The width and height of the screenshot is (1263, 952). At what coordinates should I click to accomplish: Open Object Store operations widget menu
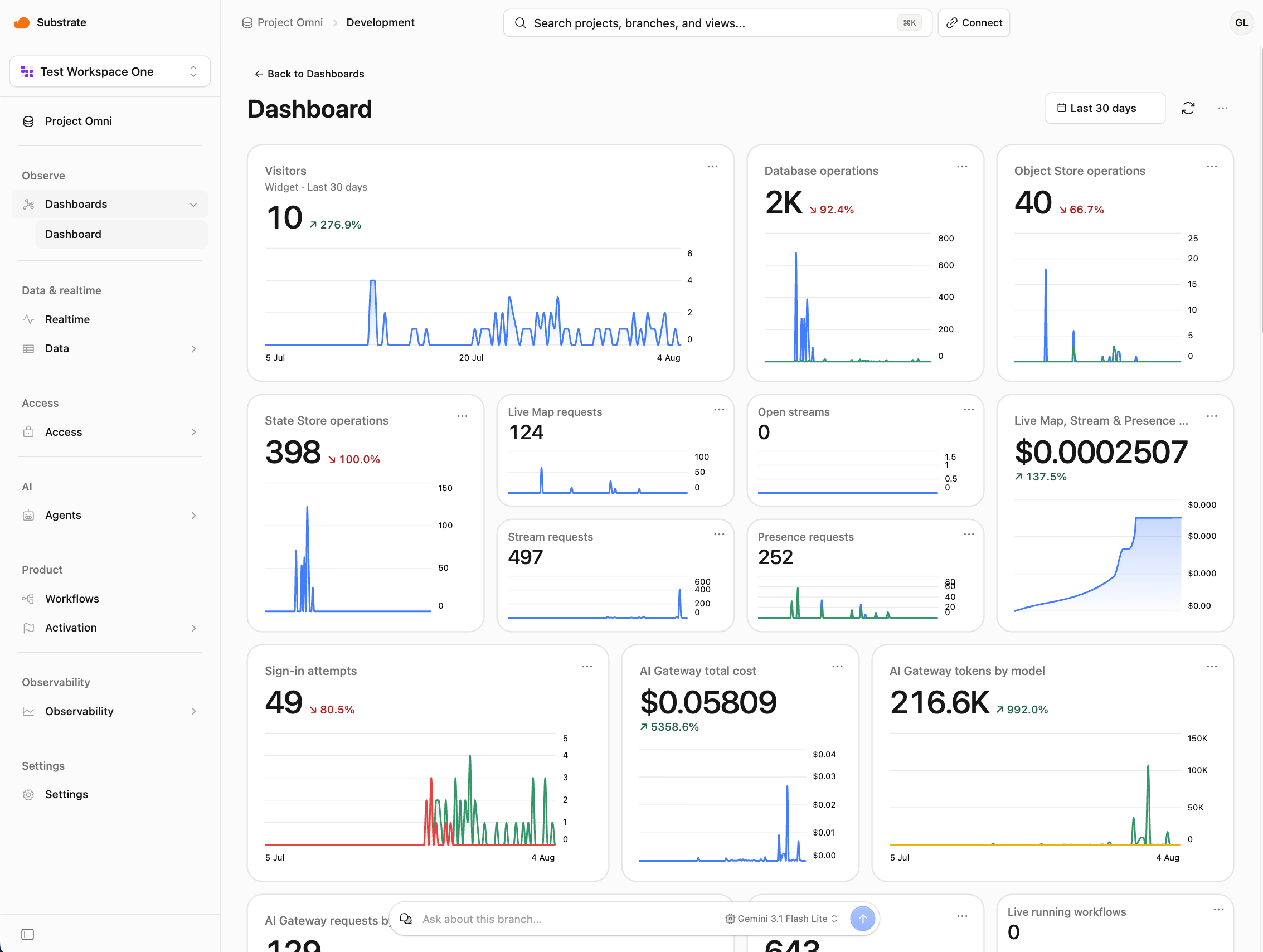pos(1212,166)
